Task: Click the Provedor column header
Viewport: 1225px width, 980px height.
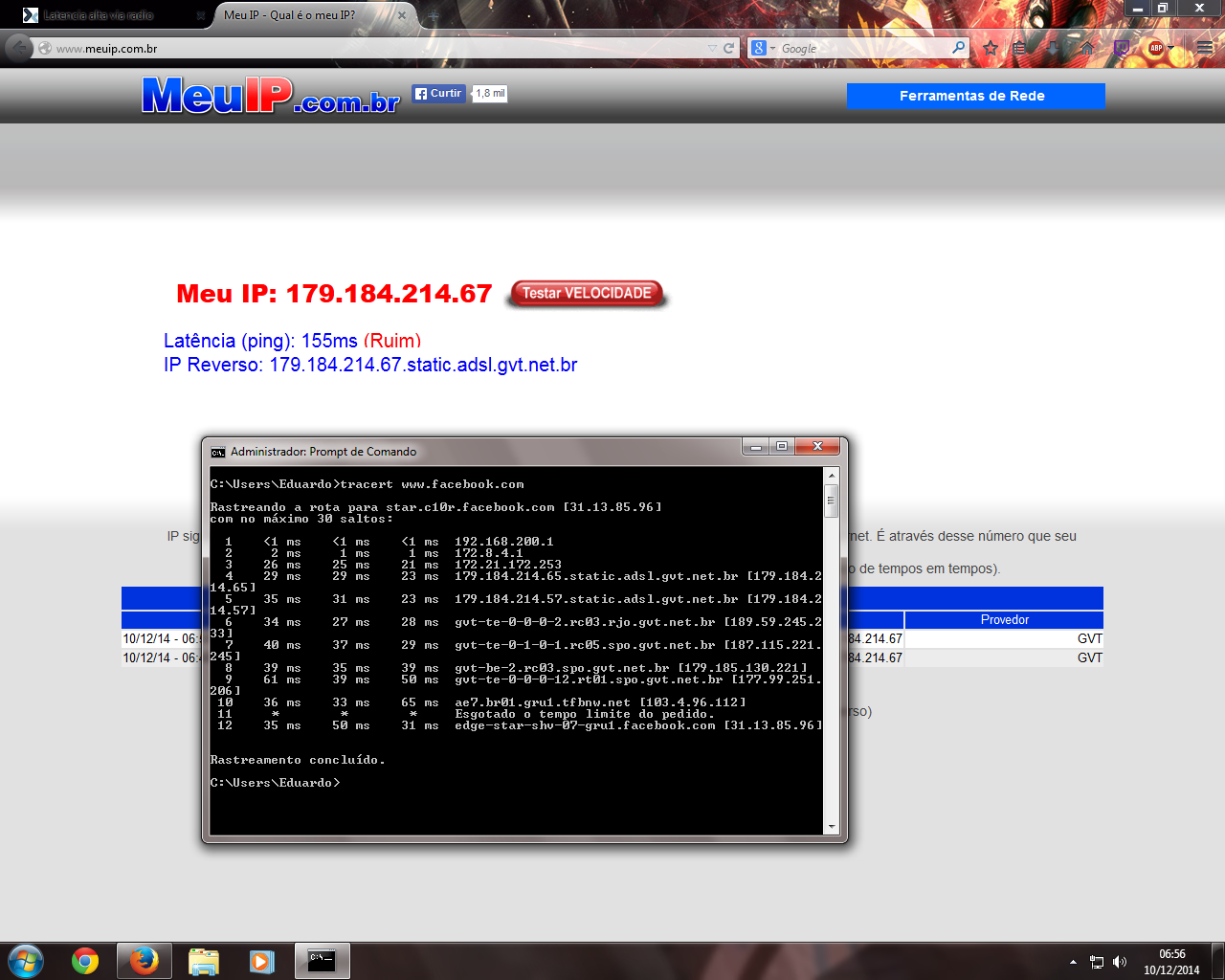Action: click(1004, 620)
